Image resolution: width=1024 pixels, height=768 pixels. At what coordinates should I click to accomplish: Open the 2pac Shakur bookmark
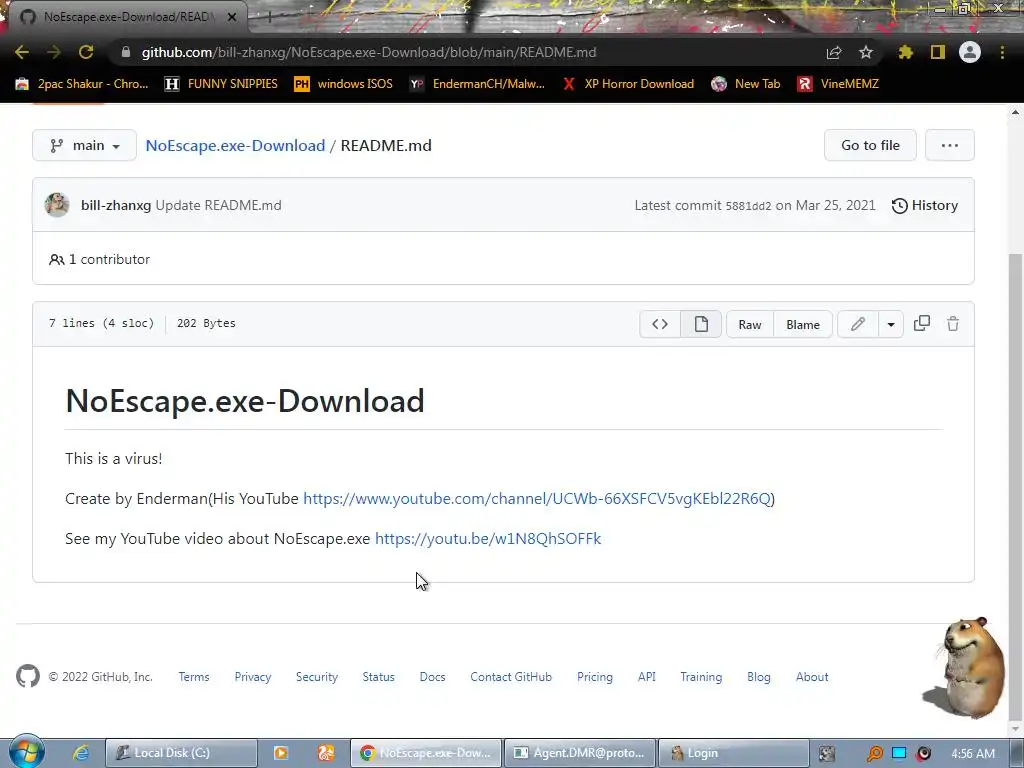[x=82, y=84]
